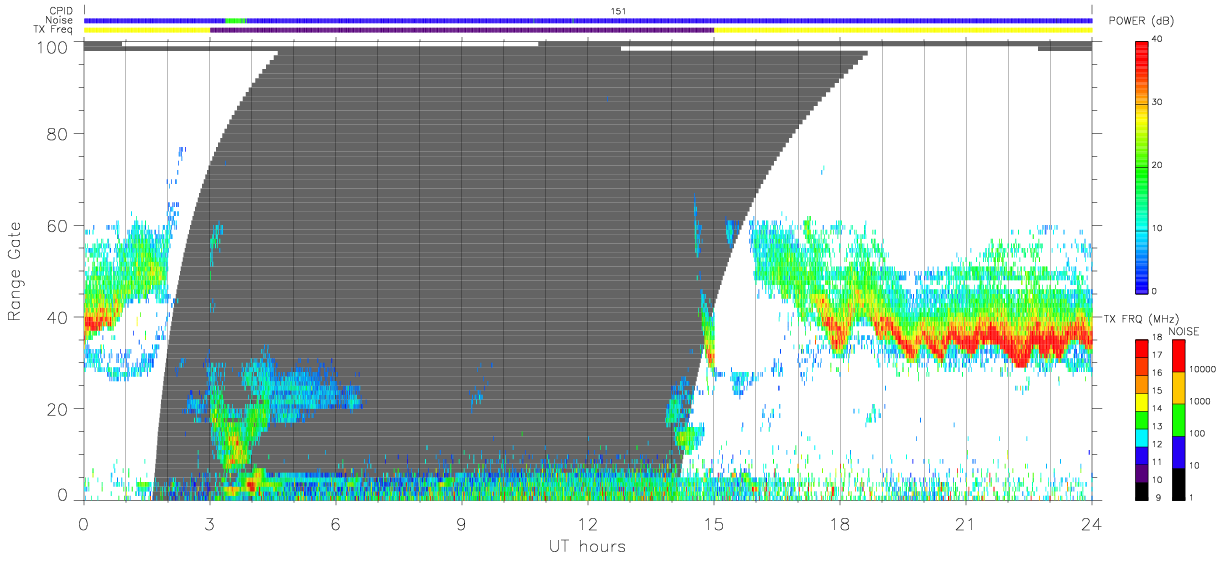Click TX frequency legend value 18
Screen dimensions: 1228x567
(1157, 339)
